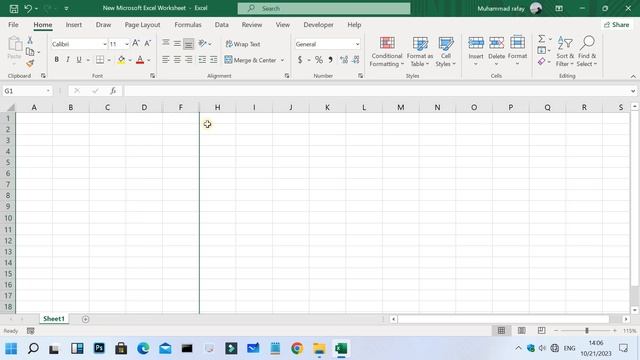Expand the formula bar chevron
Viewport: 640px width, 360px height.
pyautogui.click(x=633, y=91)
